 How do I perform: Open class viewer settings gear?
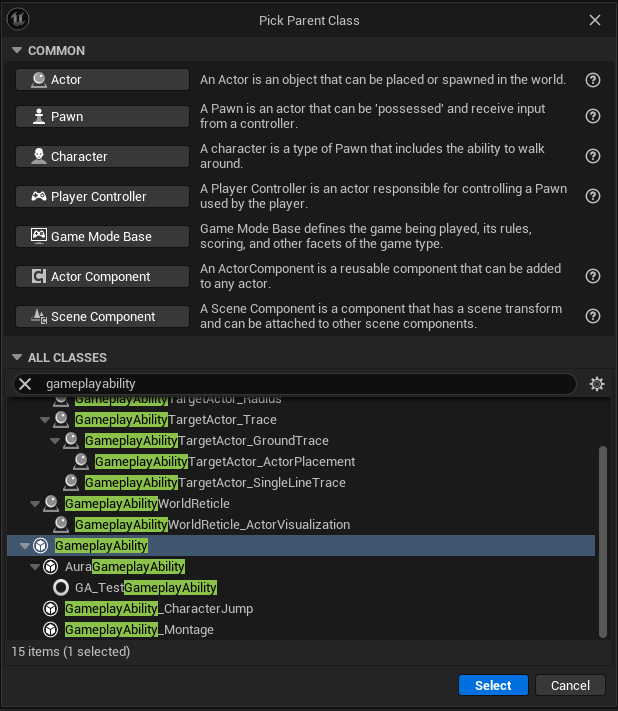(597, 384)
